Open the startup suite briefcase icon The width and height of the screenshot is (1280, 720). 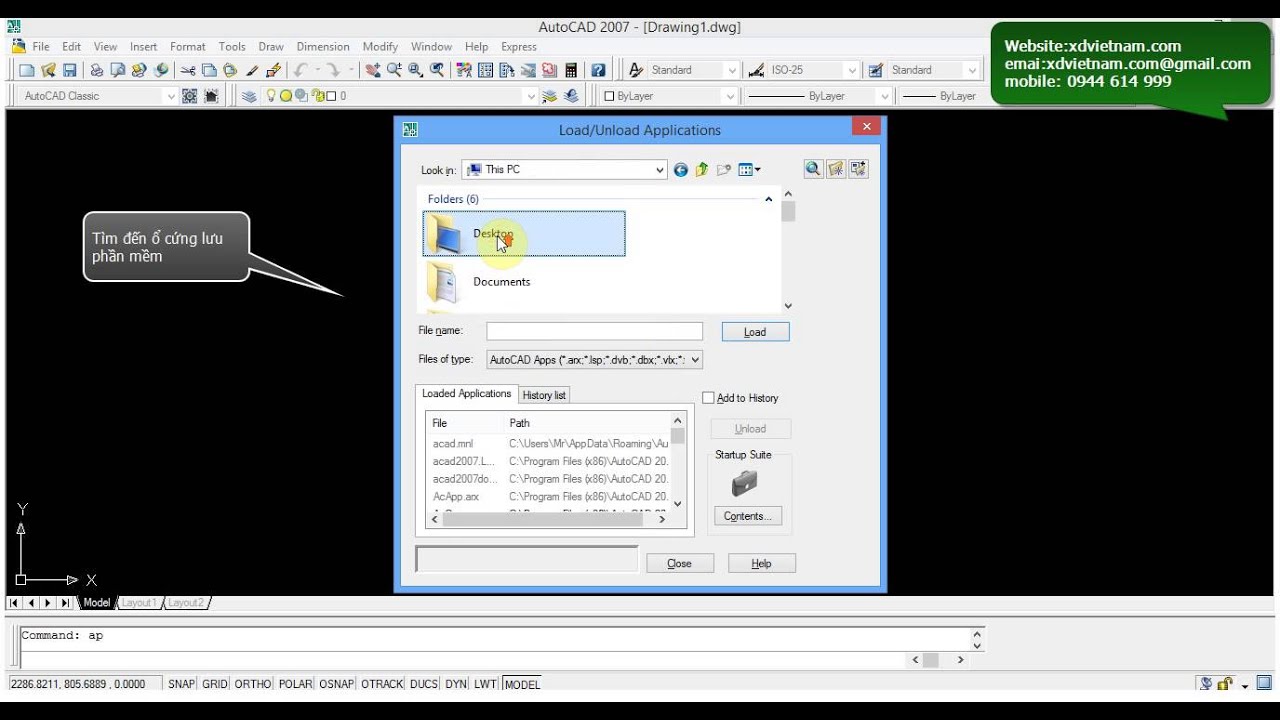pyautogui.click(x=745, y=484)
